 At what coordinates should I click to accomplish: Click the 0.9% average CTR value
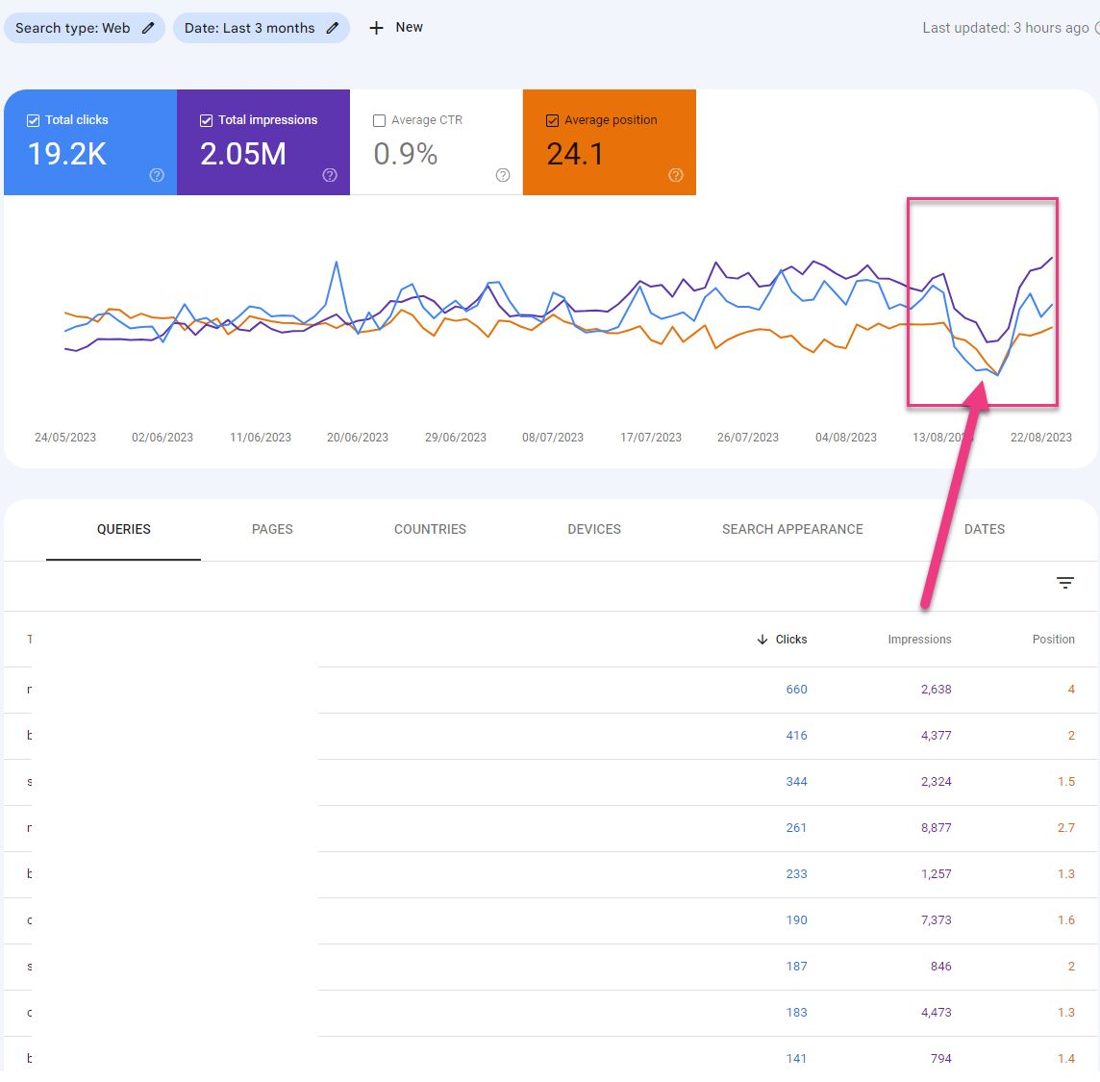coord(405,154)
